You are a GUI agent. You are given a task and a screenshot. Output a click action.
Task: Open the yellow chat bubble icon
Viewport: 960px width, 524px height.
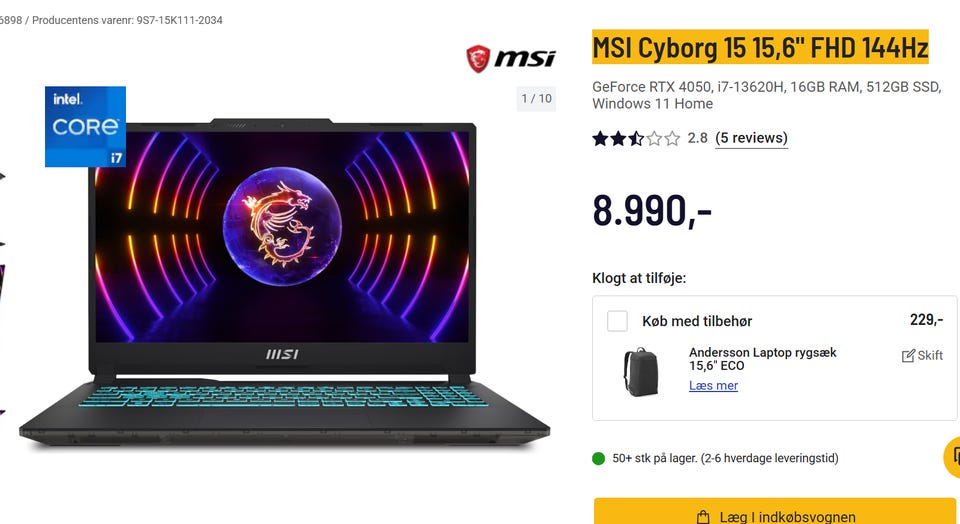click(x=952, y=457)
